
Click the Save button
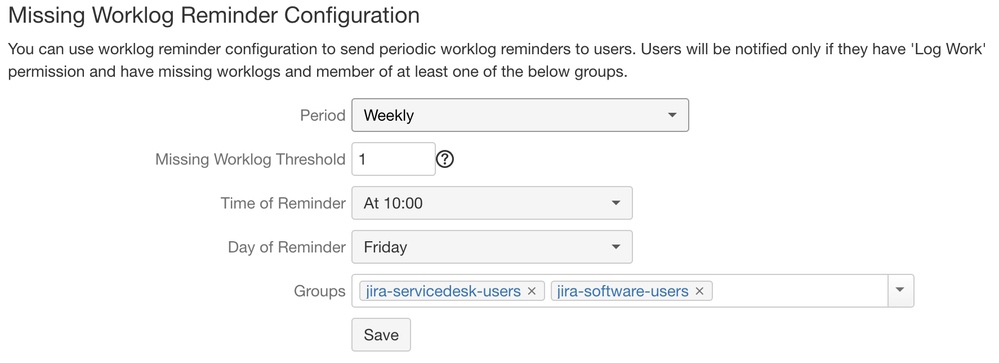click(x=381, y=335)
